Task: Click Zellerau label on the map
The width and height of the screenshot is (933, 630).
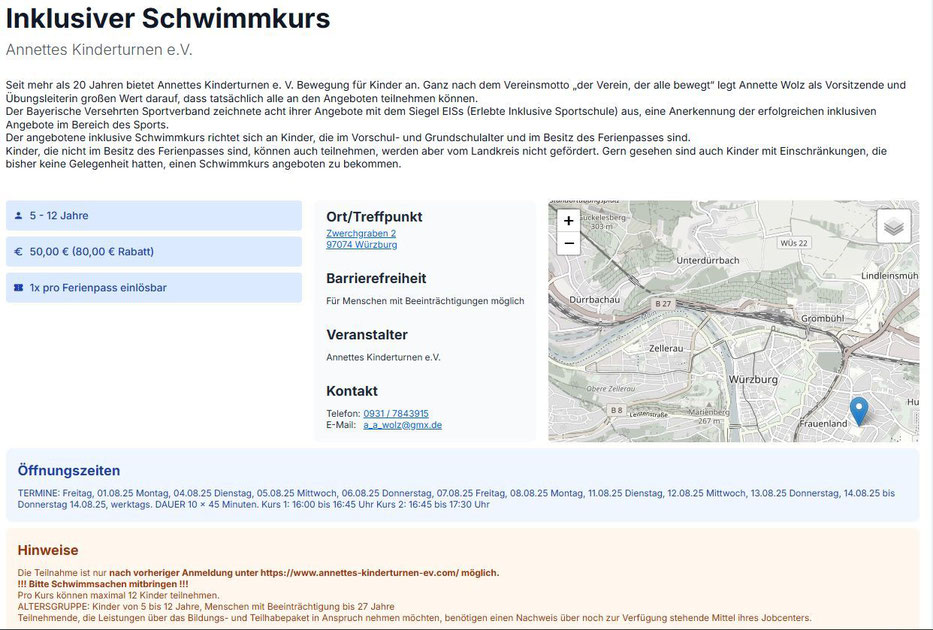Action: pyautogui.click(x=666, y=348)
